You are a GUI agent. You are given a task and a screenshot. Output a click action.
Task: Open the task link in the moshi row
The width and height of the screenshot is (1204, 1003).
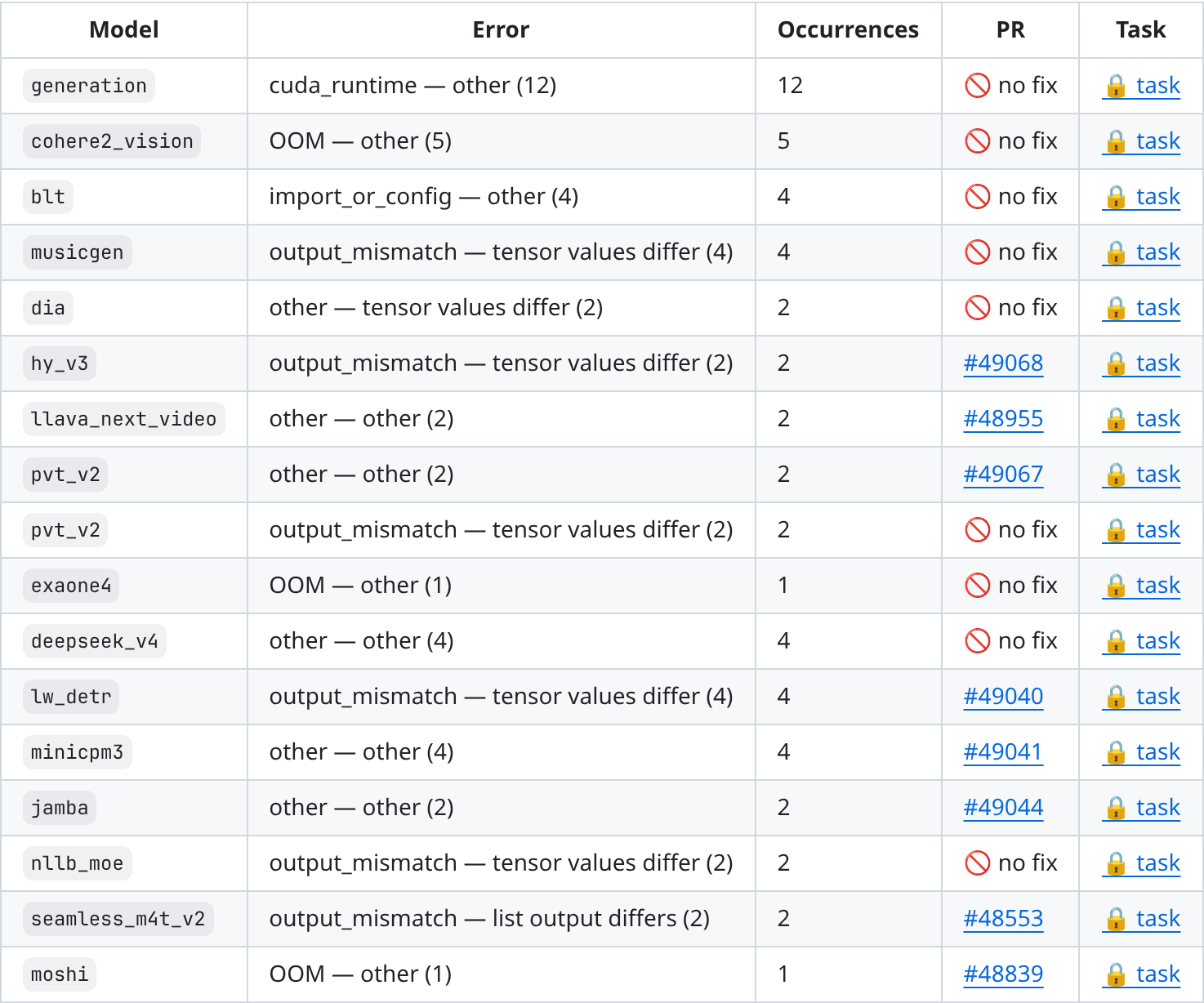click(x=1141, y=974)
